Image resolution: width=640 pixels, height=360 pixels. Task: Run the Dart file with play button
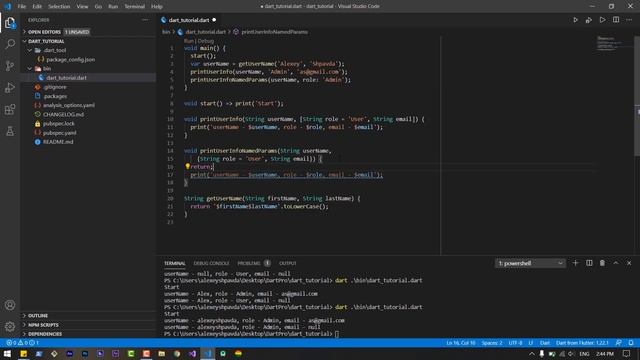point(575,20)
